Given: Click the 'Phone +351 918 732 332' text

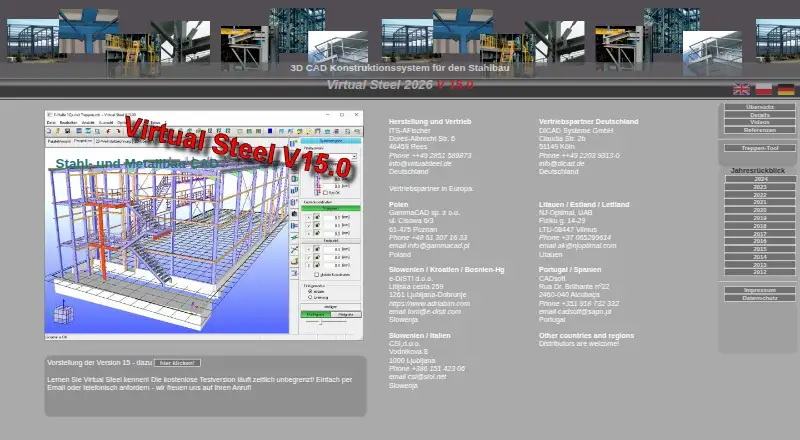Looking at the screenshot, I should [579, 303].
